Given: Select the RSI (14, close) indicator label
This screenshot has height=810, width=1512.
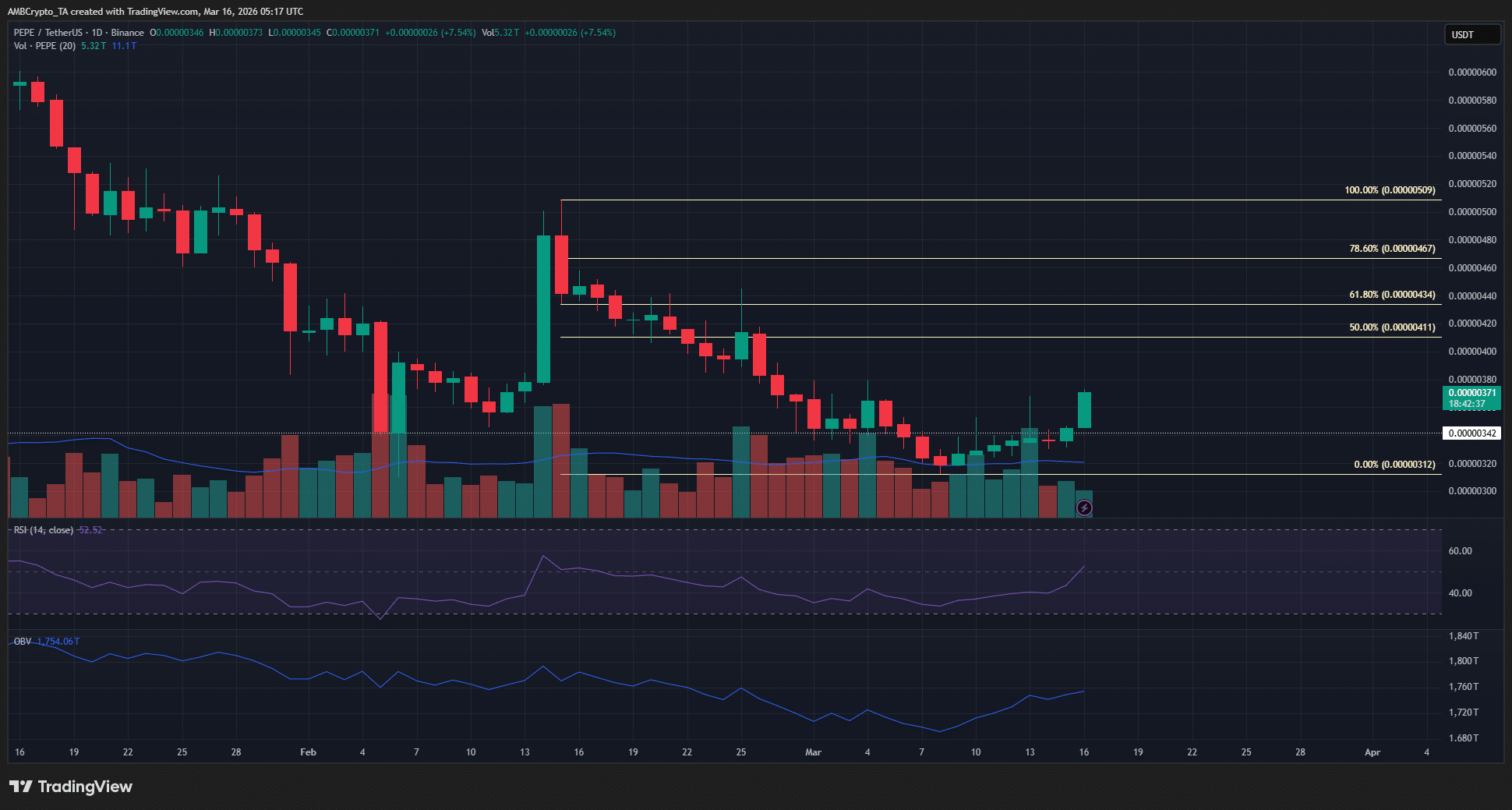Looking at the screenshot, I should point(44,530).
